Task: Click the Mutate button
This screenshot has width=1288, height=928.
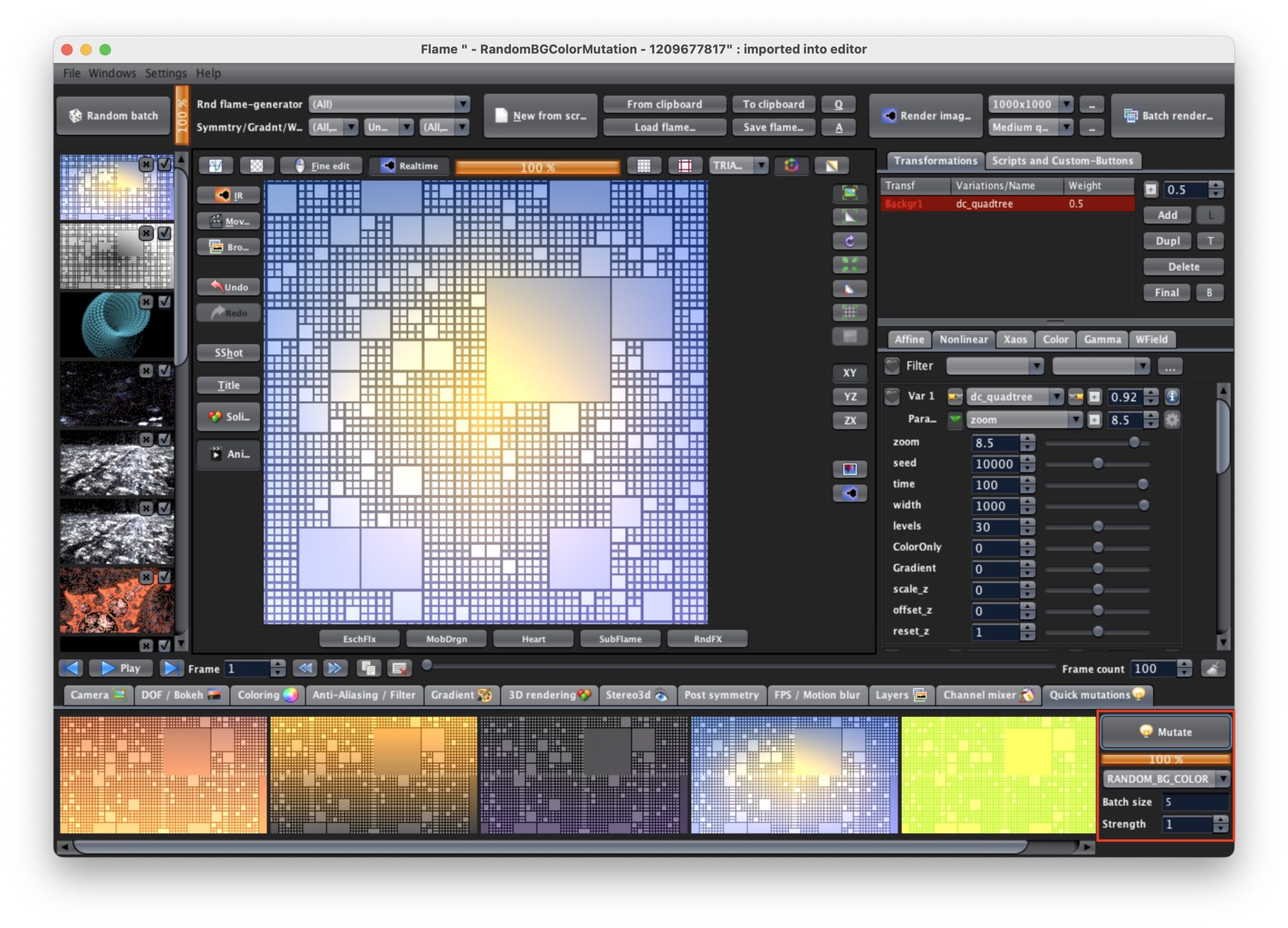Action: coord(1165,732)
